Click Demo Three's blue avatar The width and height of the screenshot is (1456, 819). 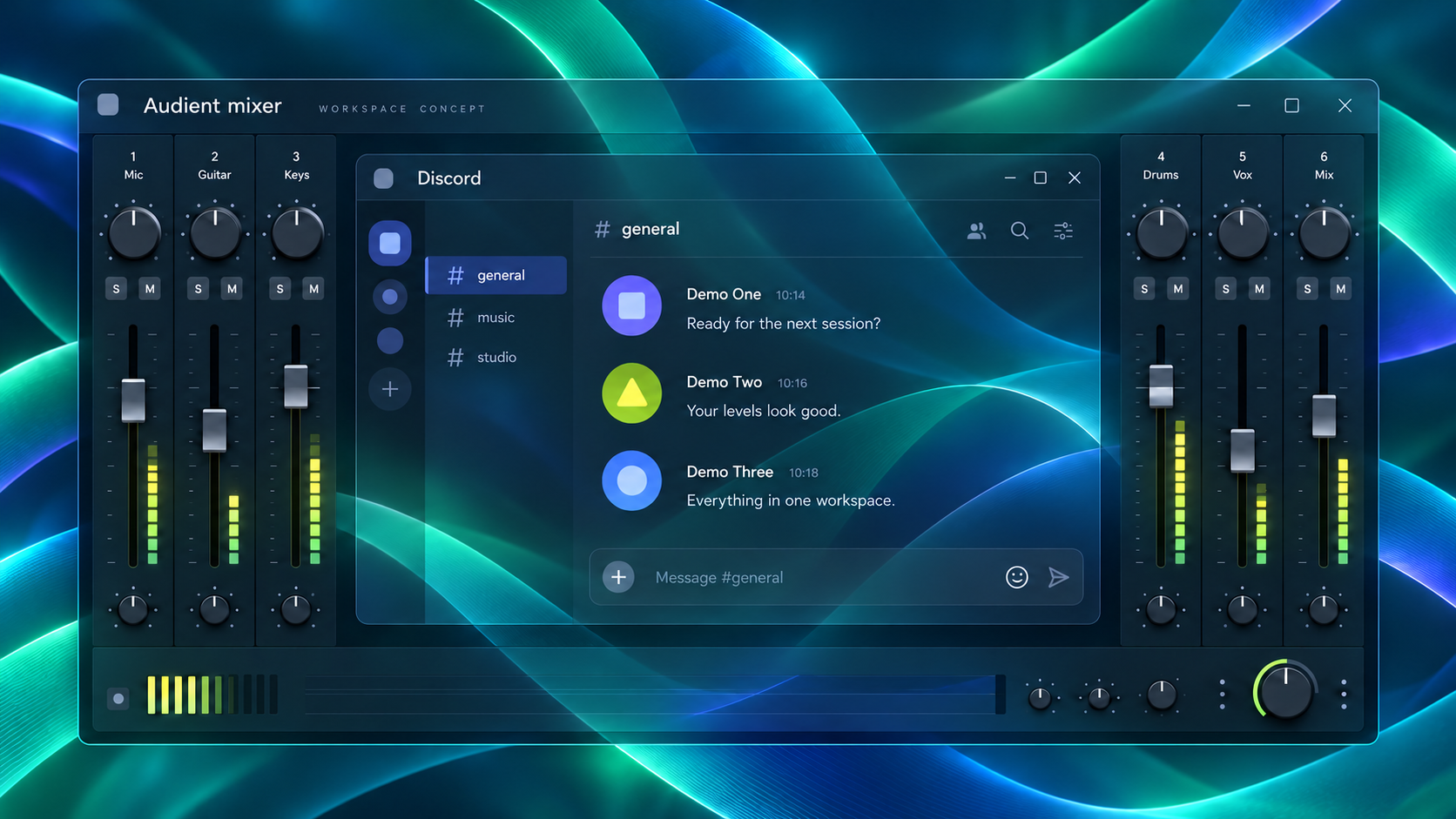pos(631,480)
